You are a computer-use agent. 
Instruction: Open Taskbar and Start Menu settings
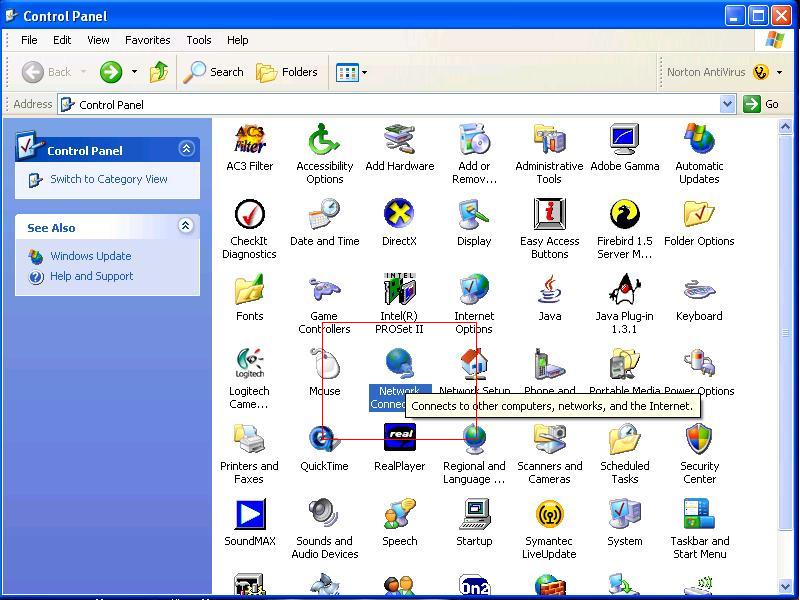pyautogui.click(x=699, y=514)
